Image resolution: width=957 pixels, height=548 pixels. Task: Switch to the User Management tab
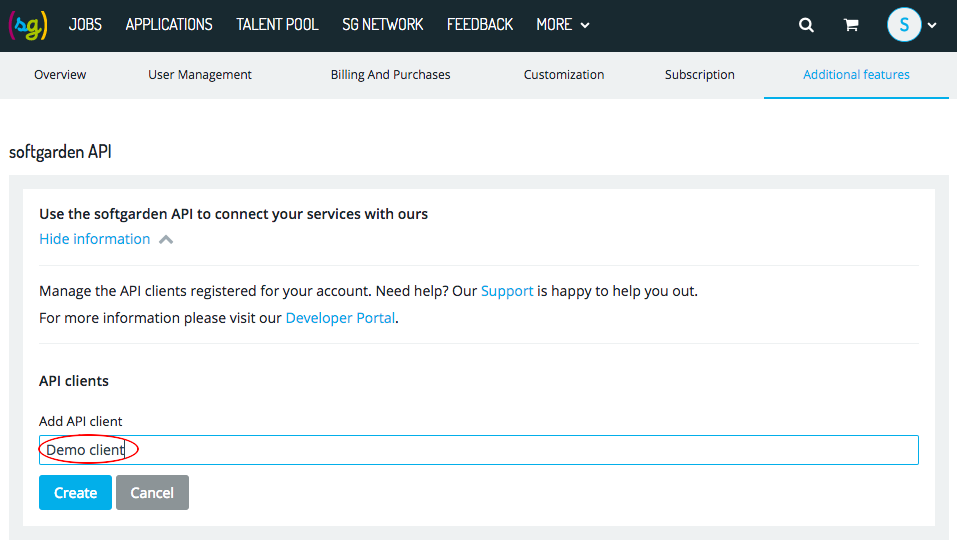click(200, 74)
